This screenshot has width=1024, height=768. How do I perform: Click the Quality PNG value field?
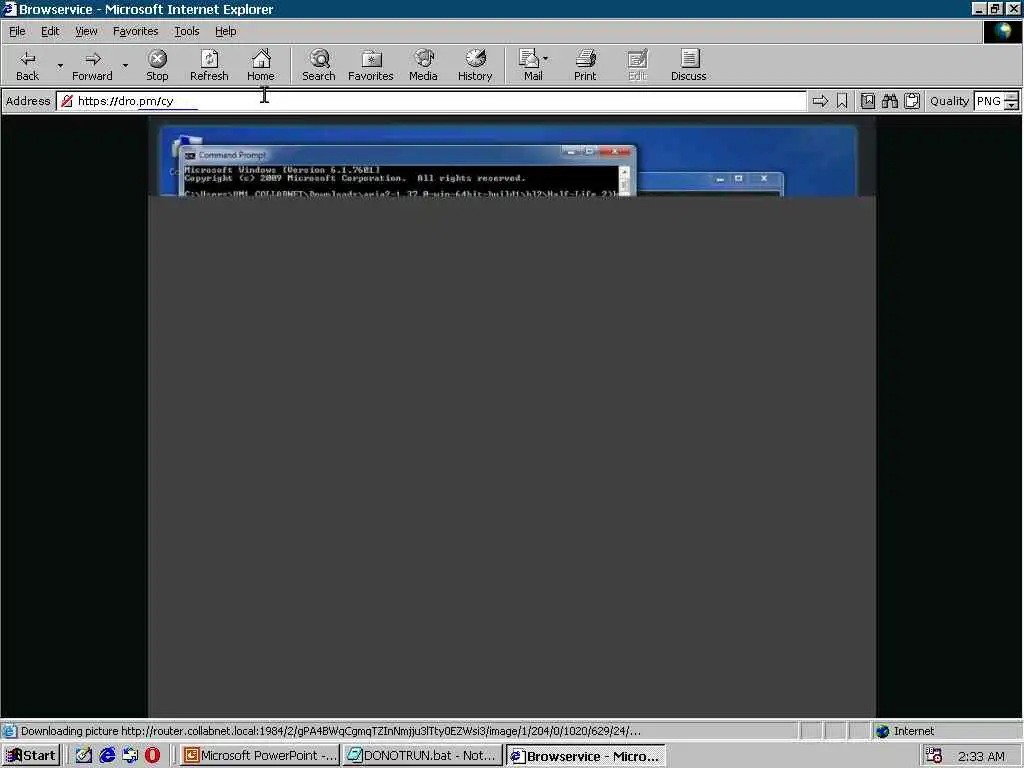[989, 101]
